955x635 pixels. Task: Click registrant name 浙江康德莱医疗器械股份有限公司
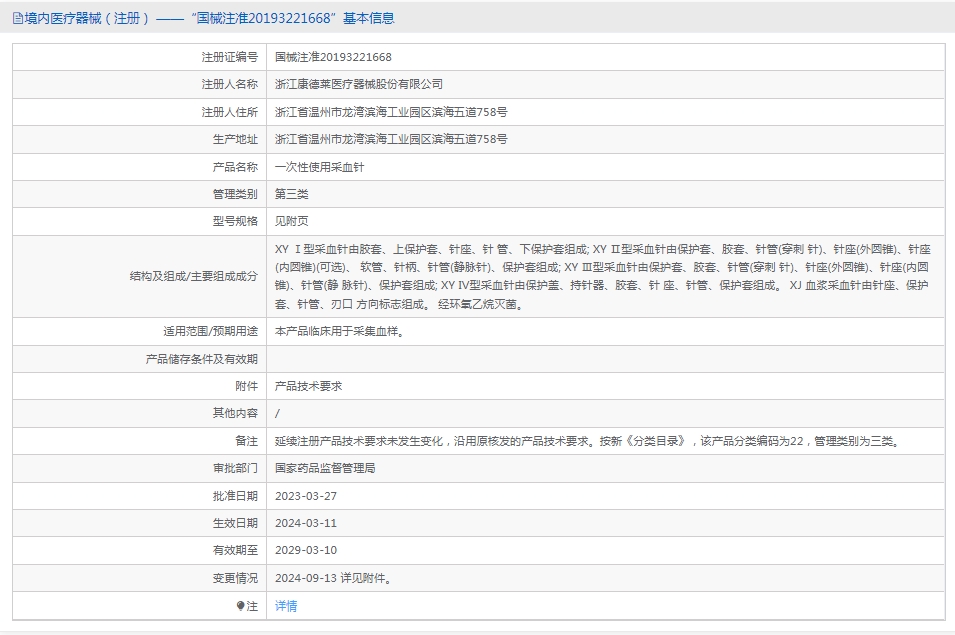click(359, 84)
